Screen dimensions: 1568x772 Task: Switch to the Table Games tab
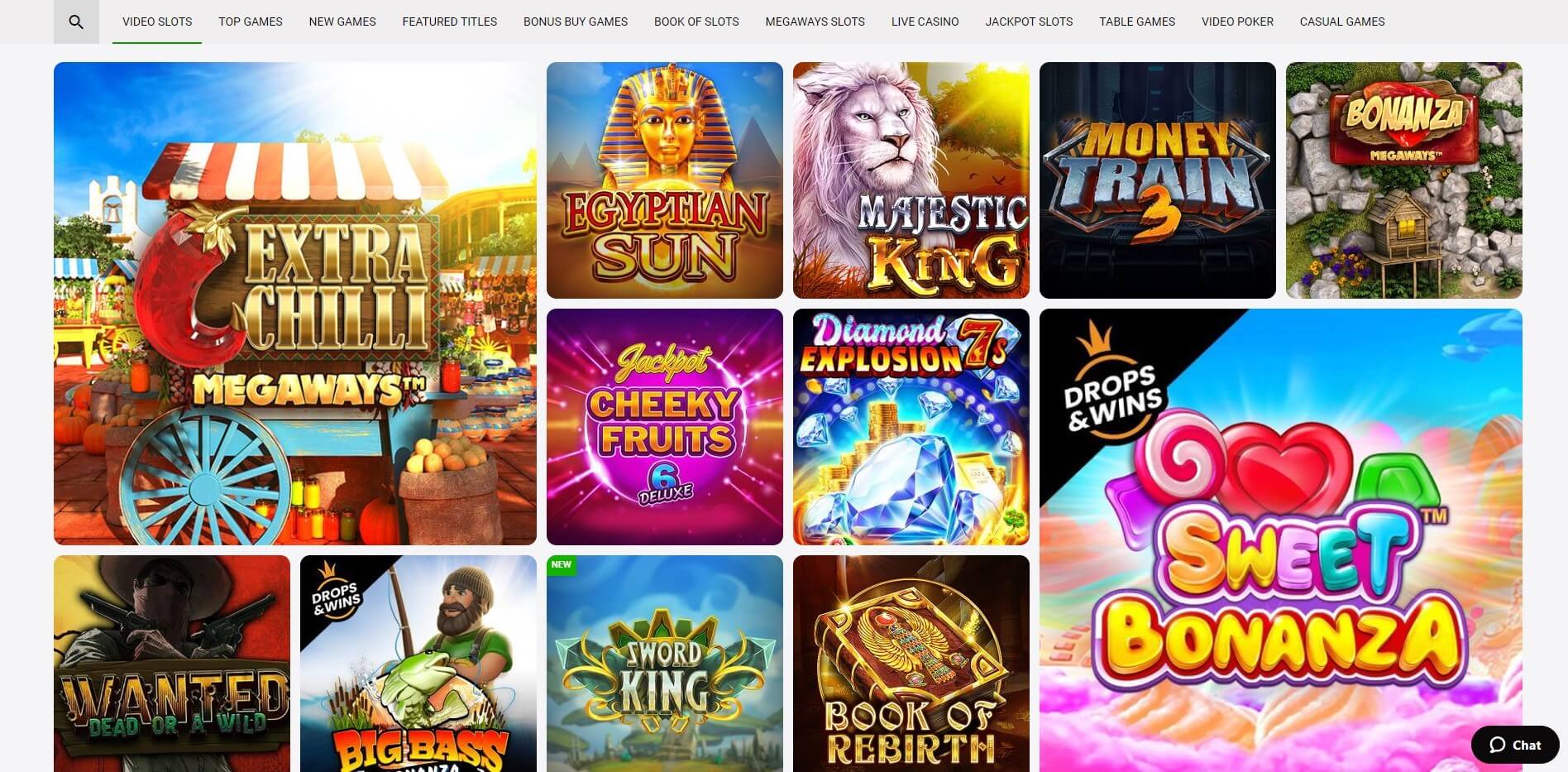click(x=1137, y=22)
